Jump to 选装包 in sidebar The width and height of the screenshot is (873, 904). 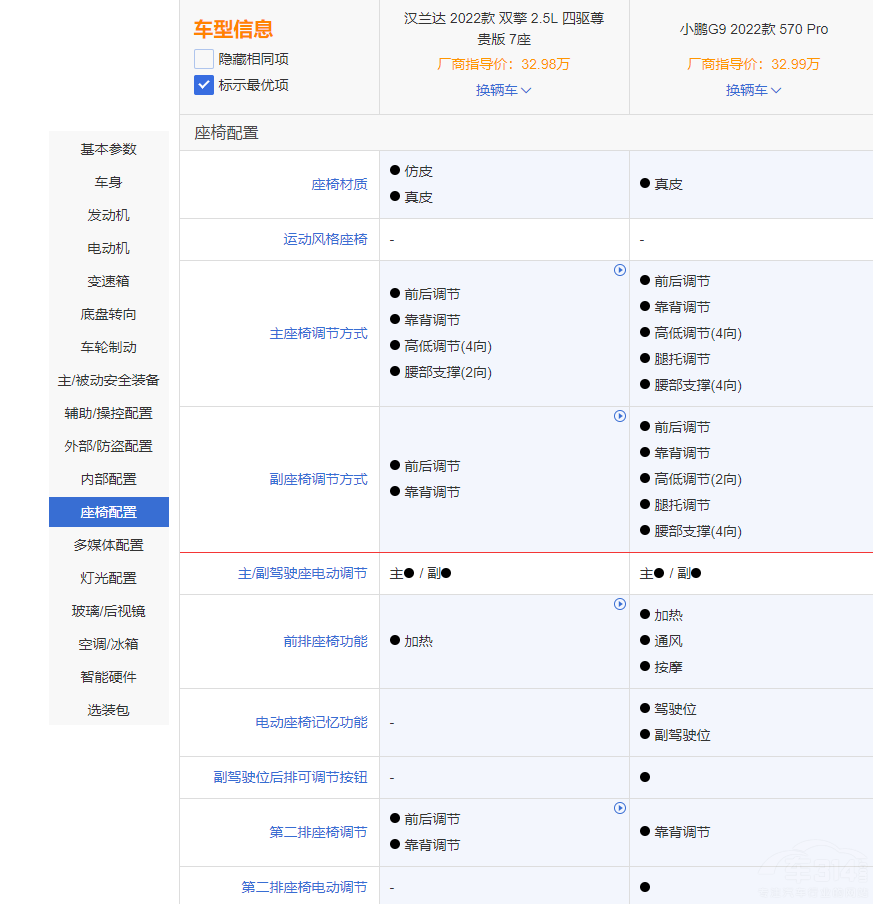click(108, 710)
